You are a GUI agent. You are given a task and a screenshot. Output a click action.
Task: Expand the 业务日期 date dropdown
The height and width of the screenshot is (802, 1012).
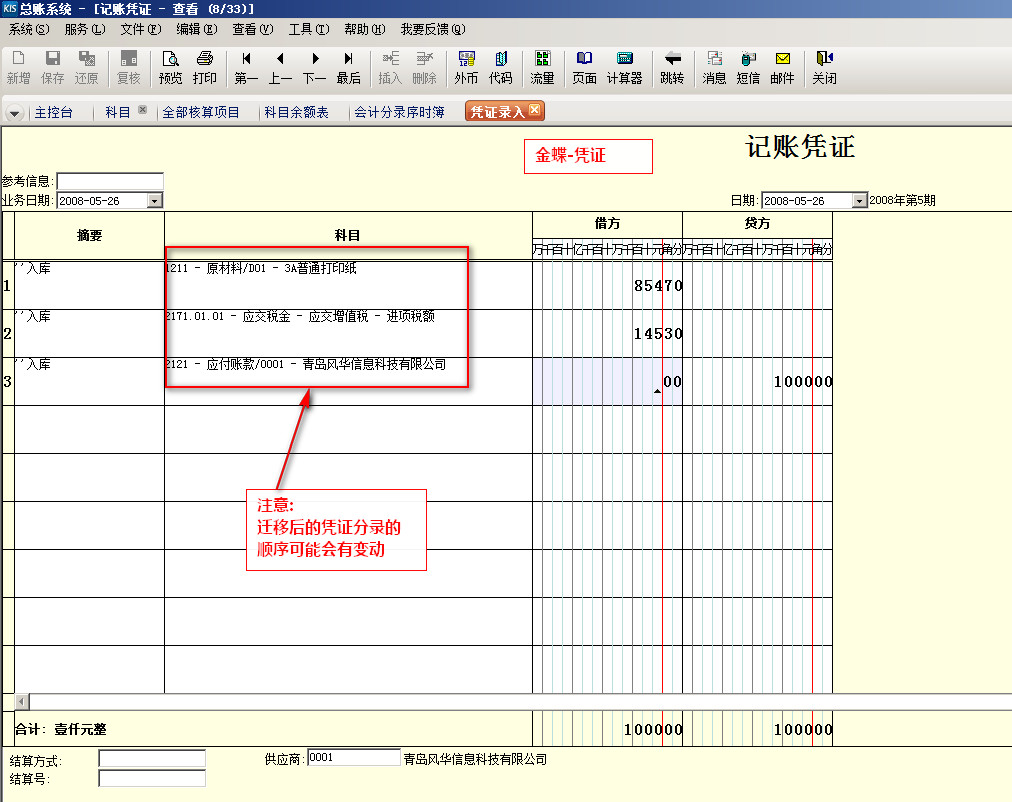[154, 201]
